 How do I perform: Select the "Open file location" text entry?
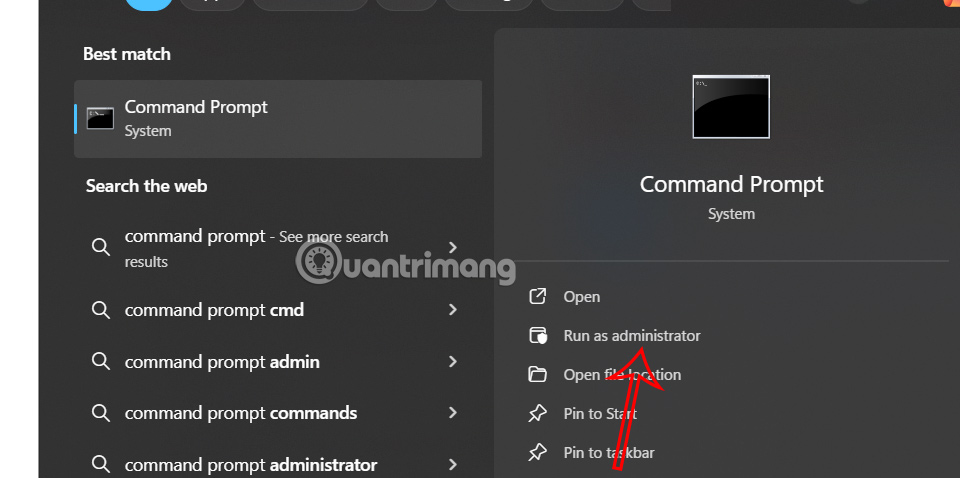click(622, 375)
